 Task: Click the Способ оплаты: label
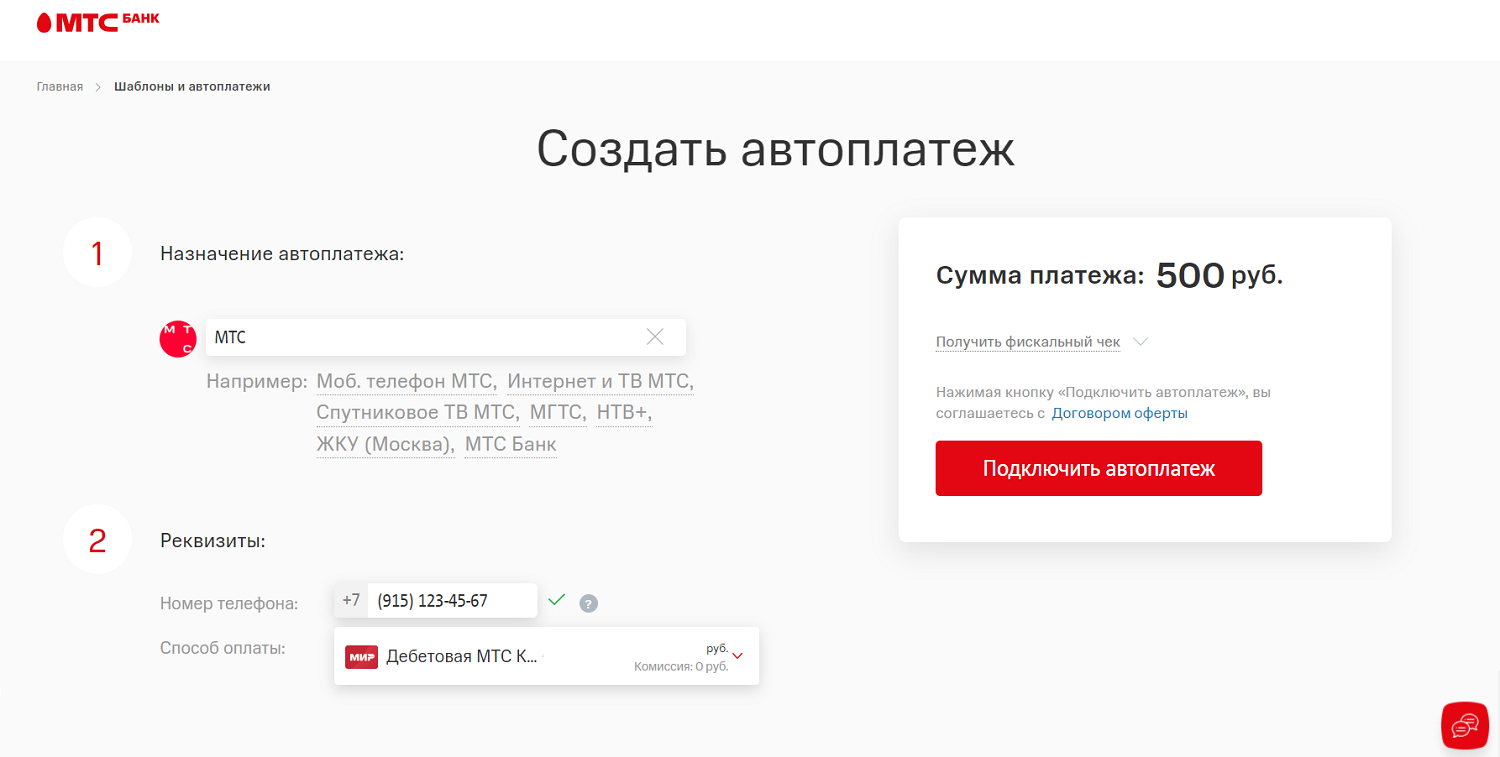(223, 648)
